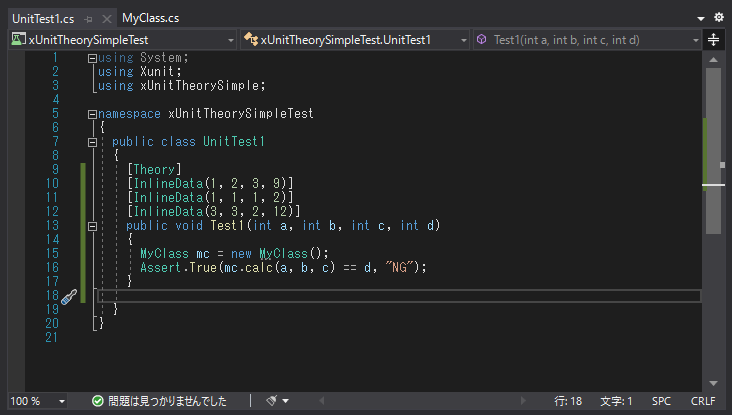Click Assert.True on line 16

click(x=178, y=267)
